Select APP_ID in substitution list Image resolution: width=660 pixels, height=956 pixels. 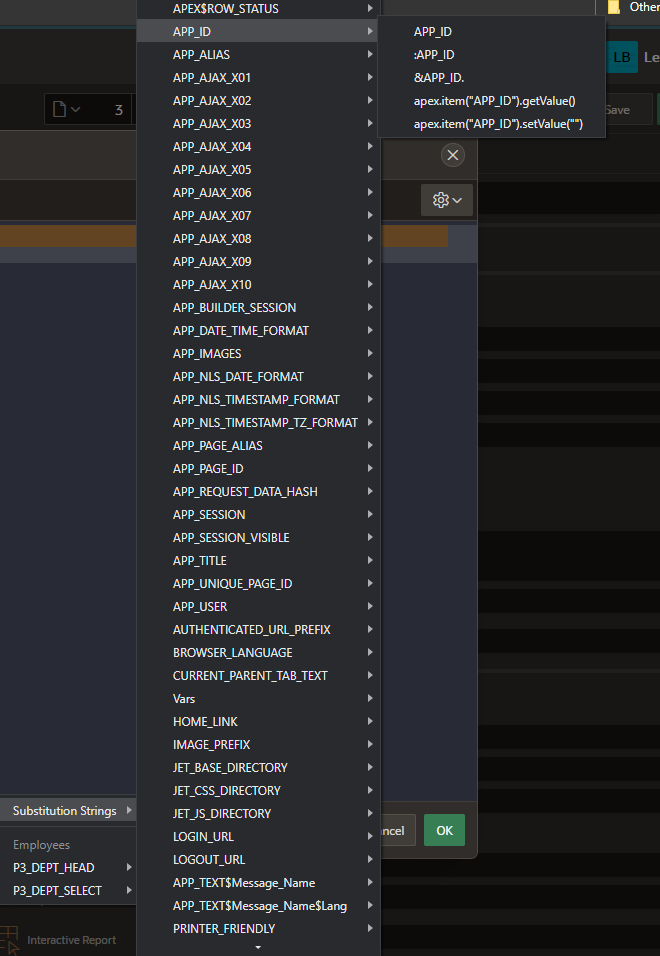point(258,32)
